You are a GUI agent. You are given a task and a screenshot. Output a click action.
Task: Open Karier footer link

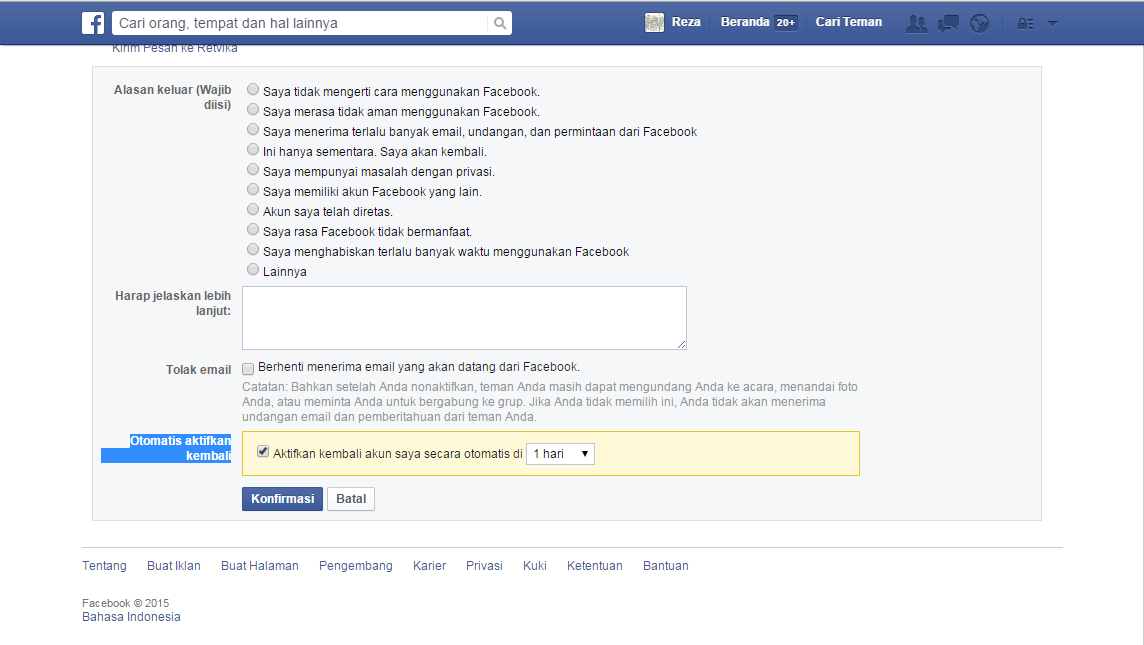[x=429, y=565]
